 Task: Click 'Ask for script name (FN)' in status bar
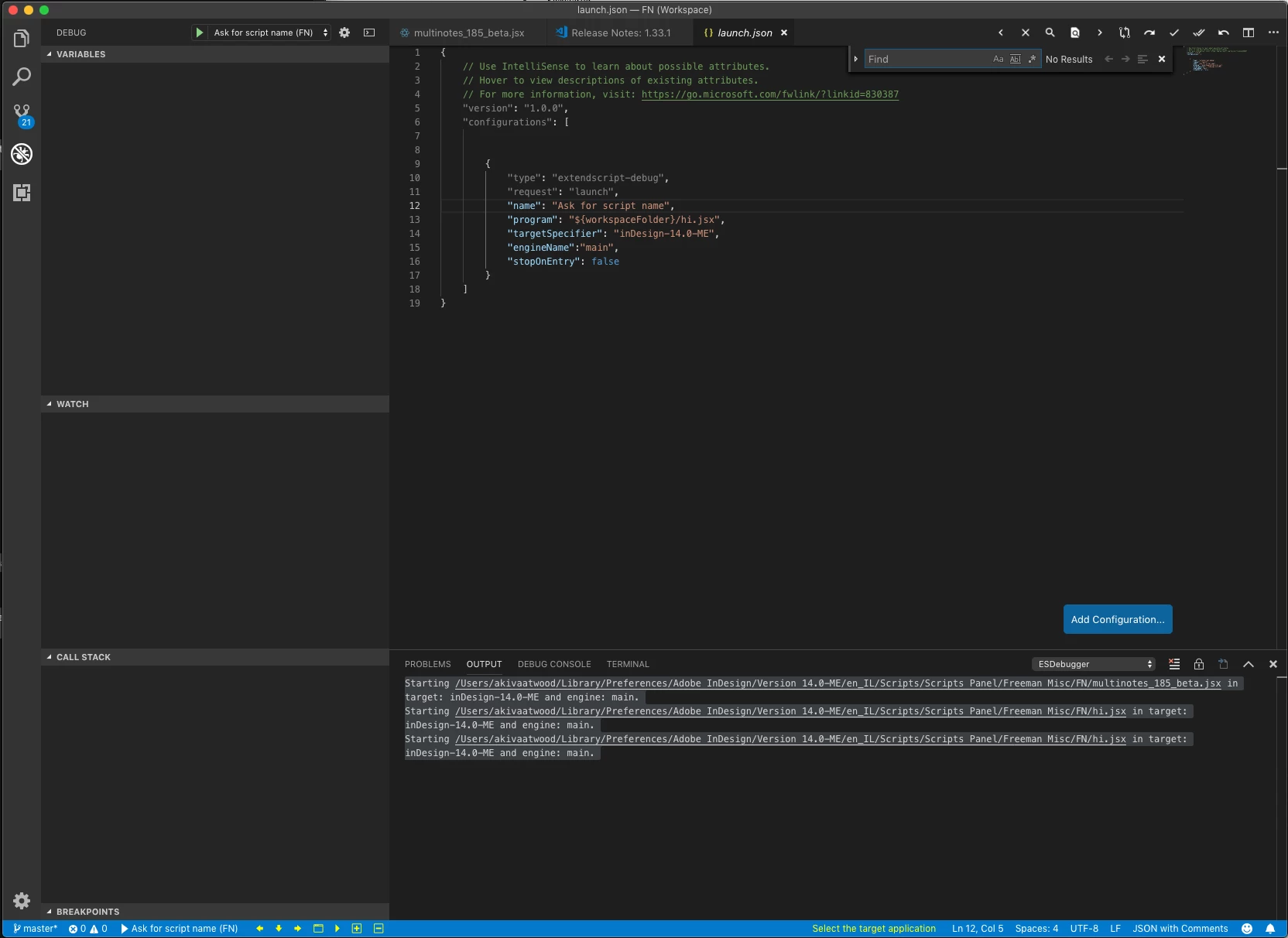pos(180,929)
